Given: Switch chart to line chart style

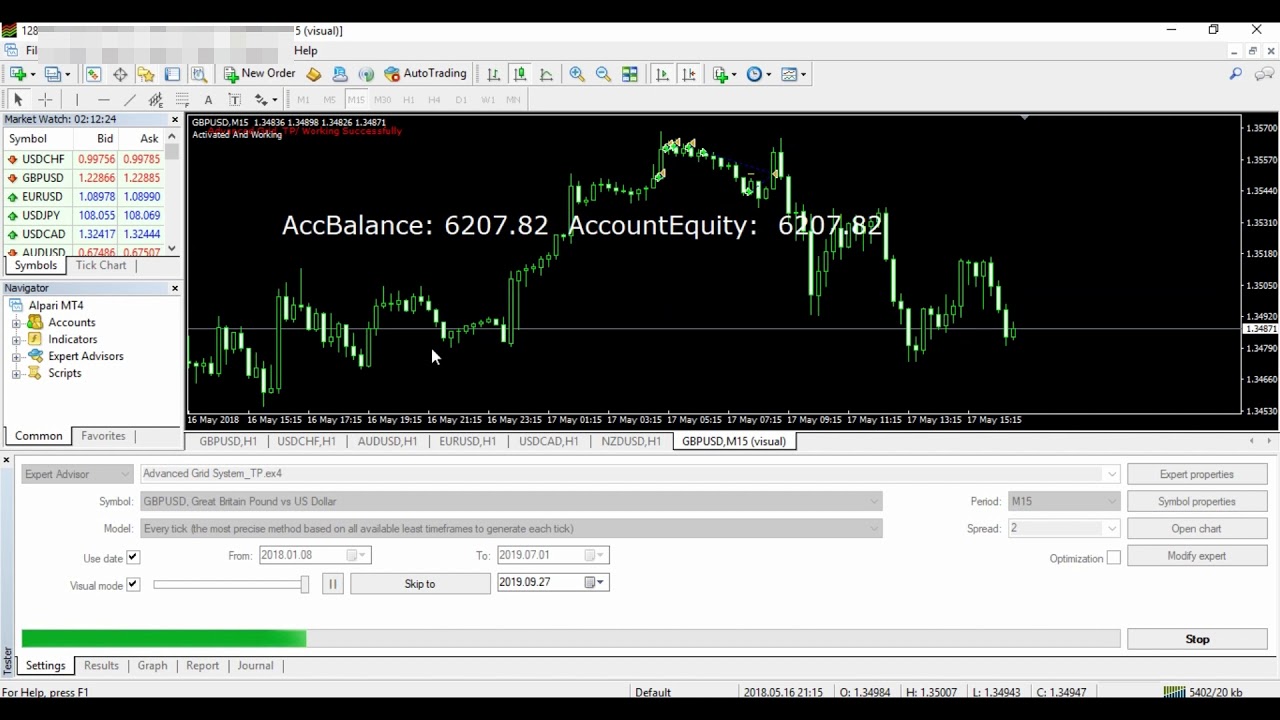Looking at the screenshot, I should 546,74.
